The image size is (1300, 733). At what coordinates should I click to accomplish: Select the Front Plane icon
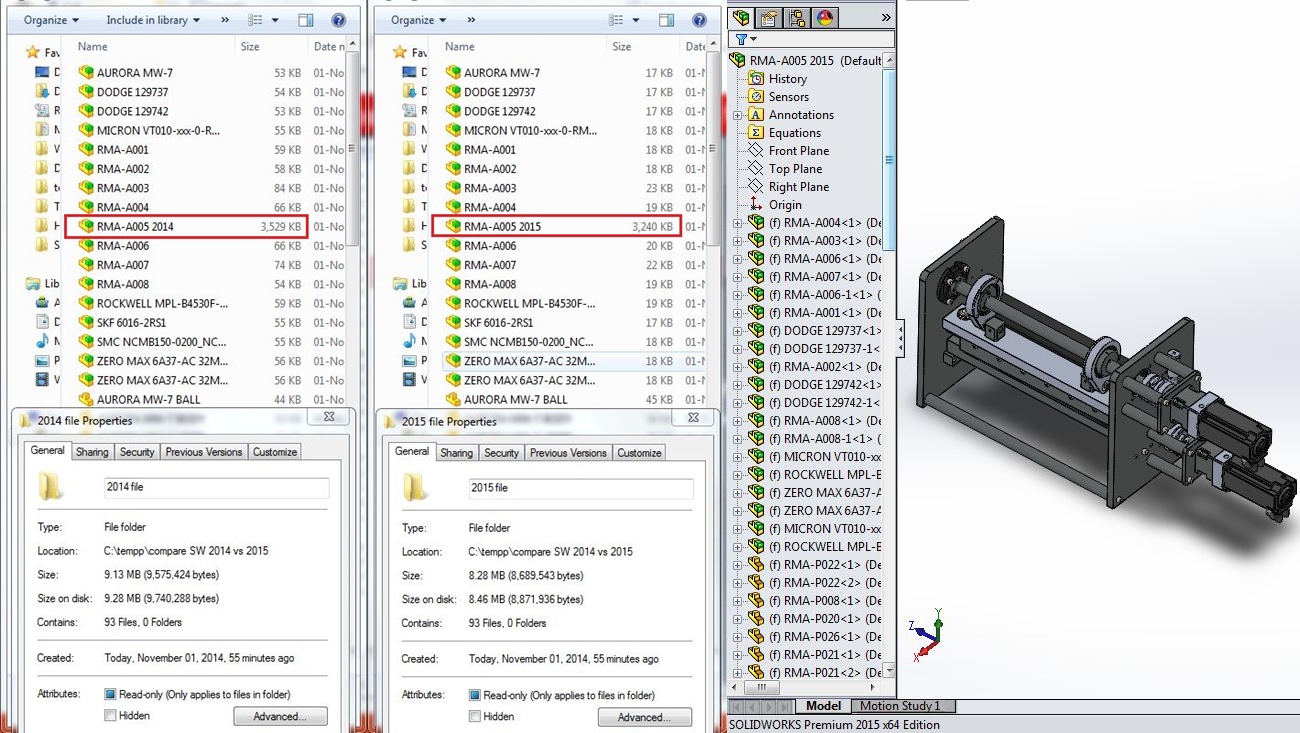point(756,151)
